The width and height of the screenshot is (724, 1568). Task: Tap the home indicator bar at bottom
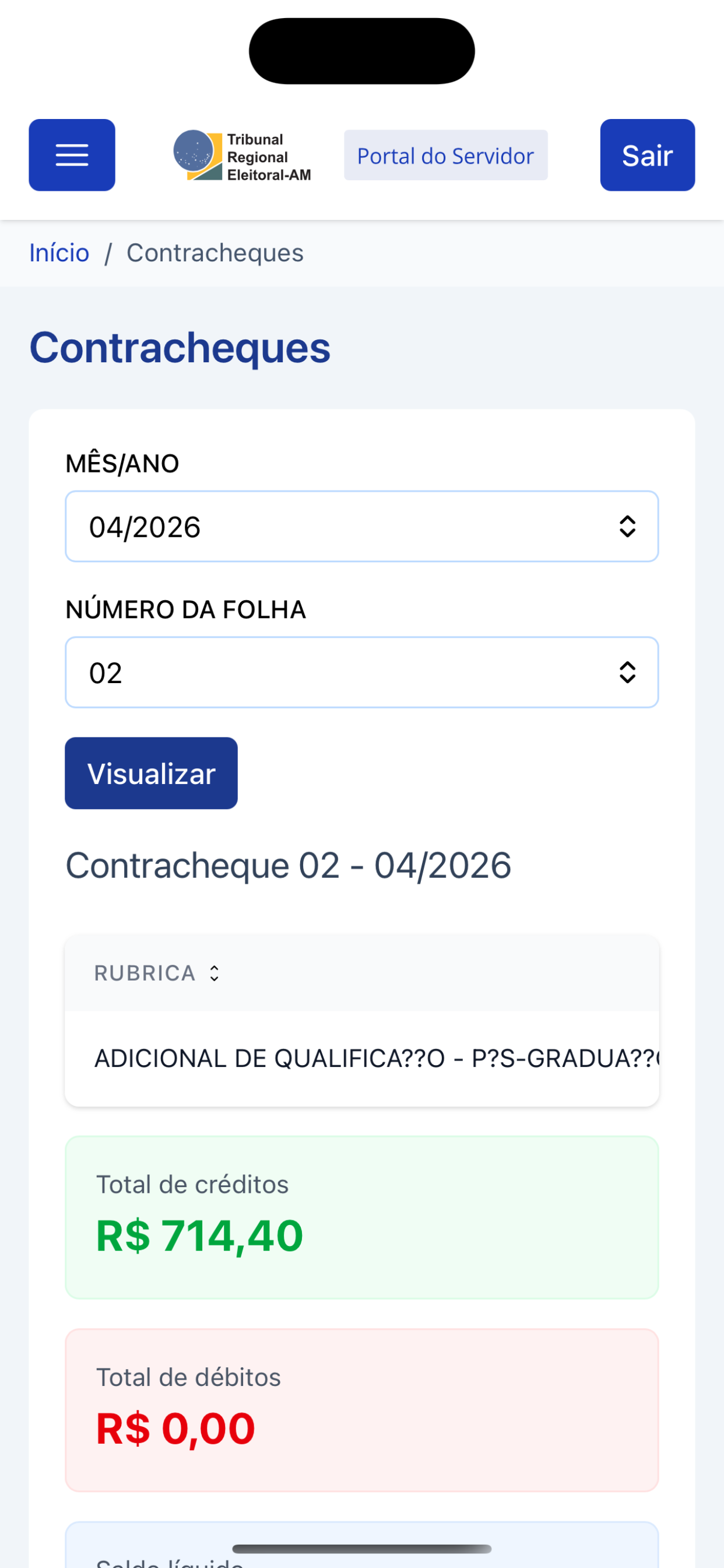click(361, 1549)
